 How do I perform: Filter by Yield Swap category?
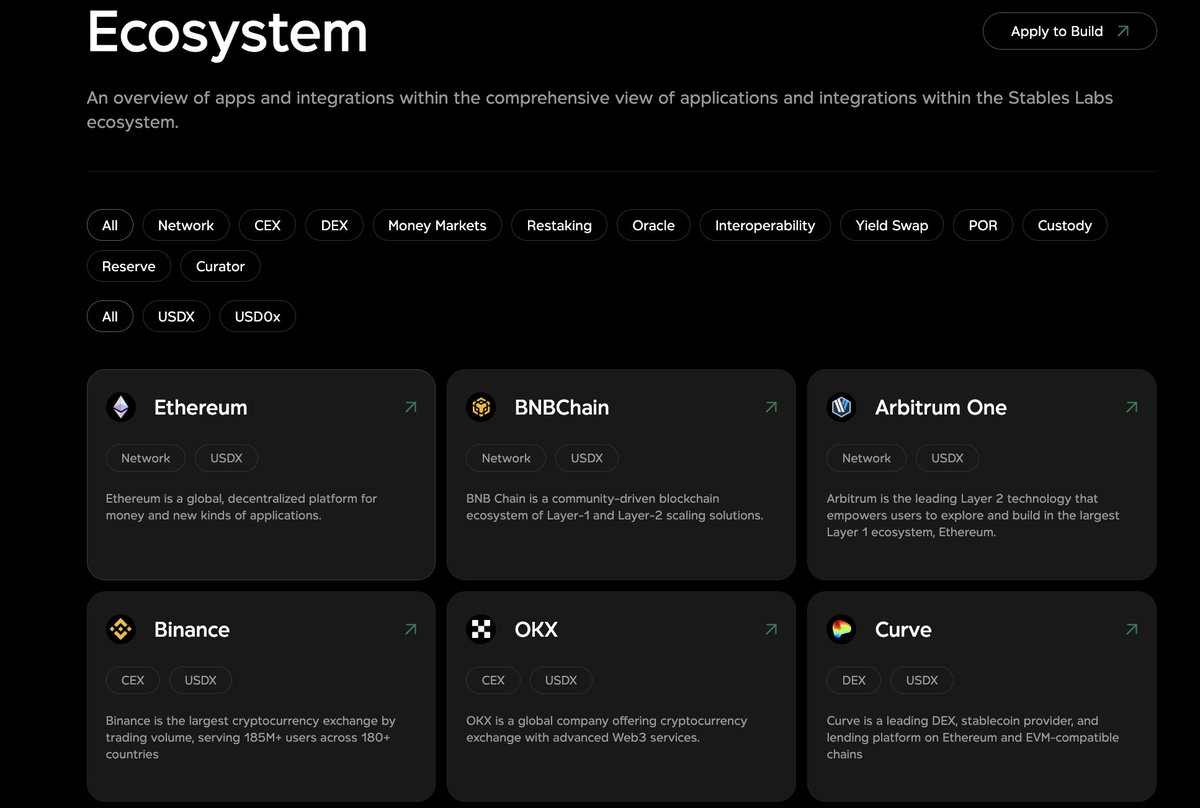point(892,225)
